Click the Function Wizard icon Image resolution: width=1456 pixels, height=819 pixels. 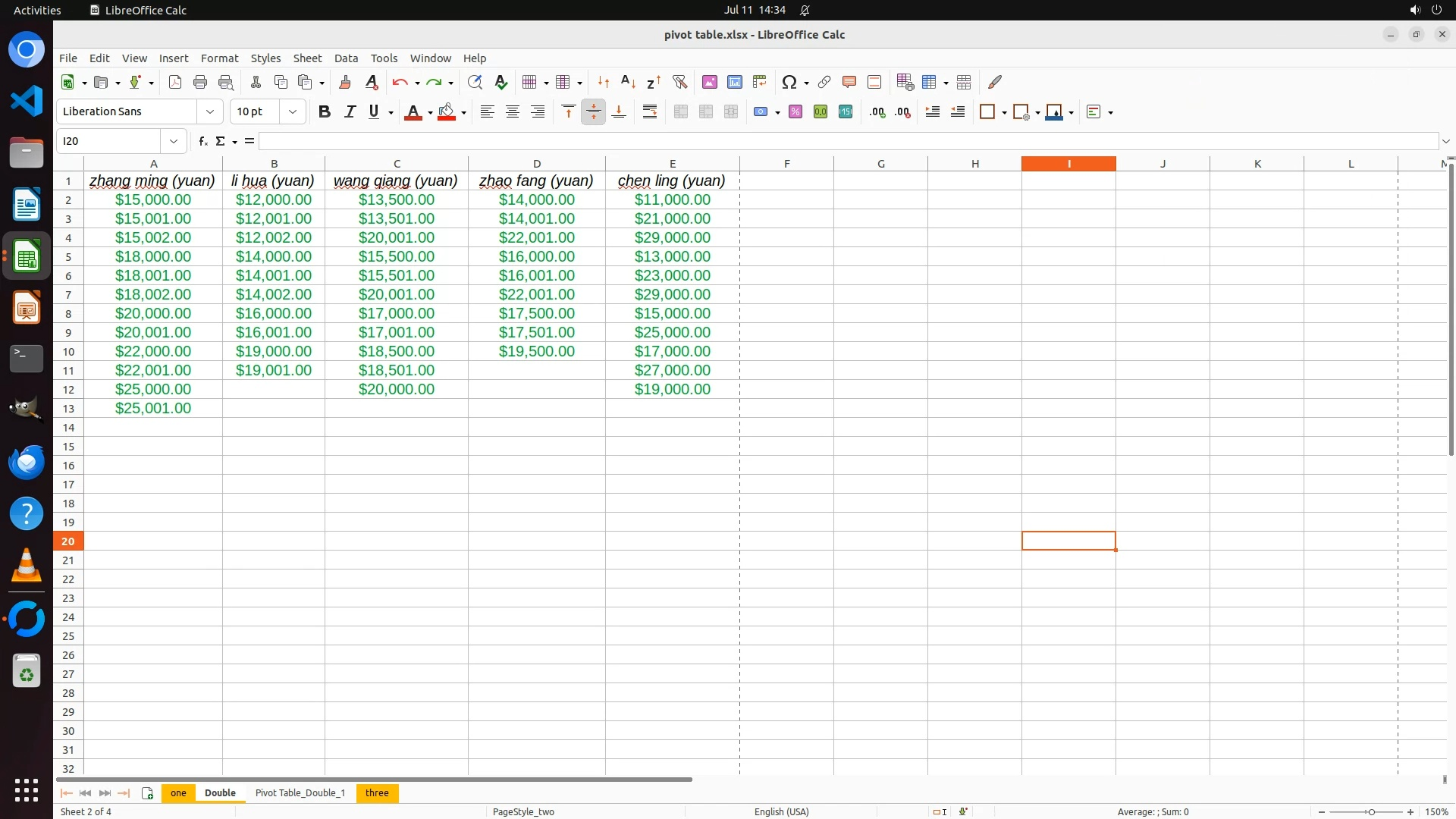[x=202, y=141]
